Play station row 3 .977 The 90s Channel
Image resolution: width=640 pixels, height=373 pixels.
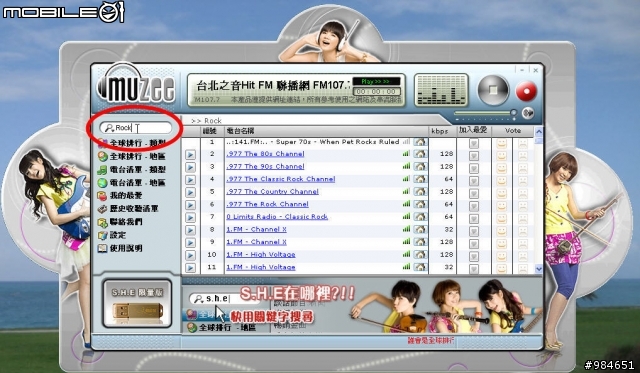190,167
